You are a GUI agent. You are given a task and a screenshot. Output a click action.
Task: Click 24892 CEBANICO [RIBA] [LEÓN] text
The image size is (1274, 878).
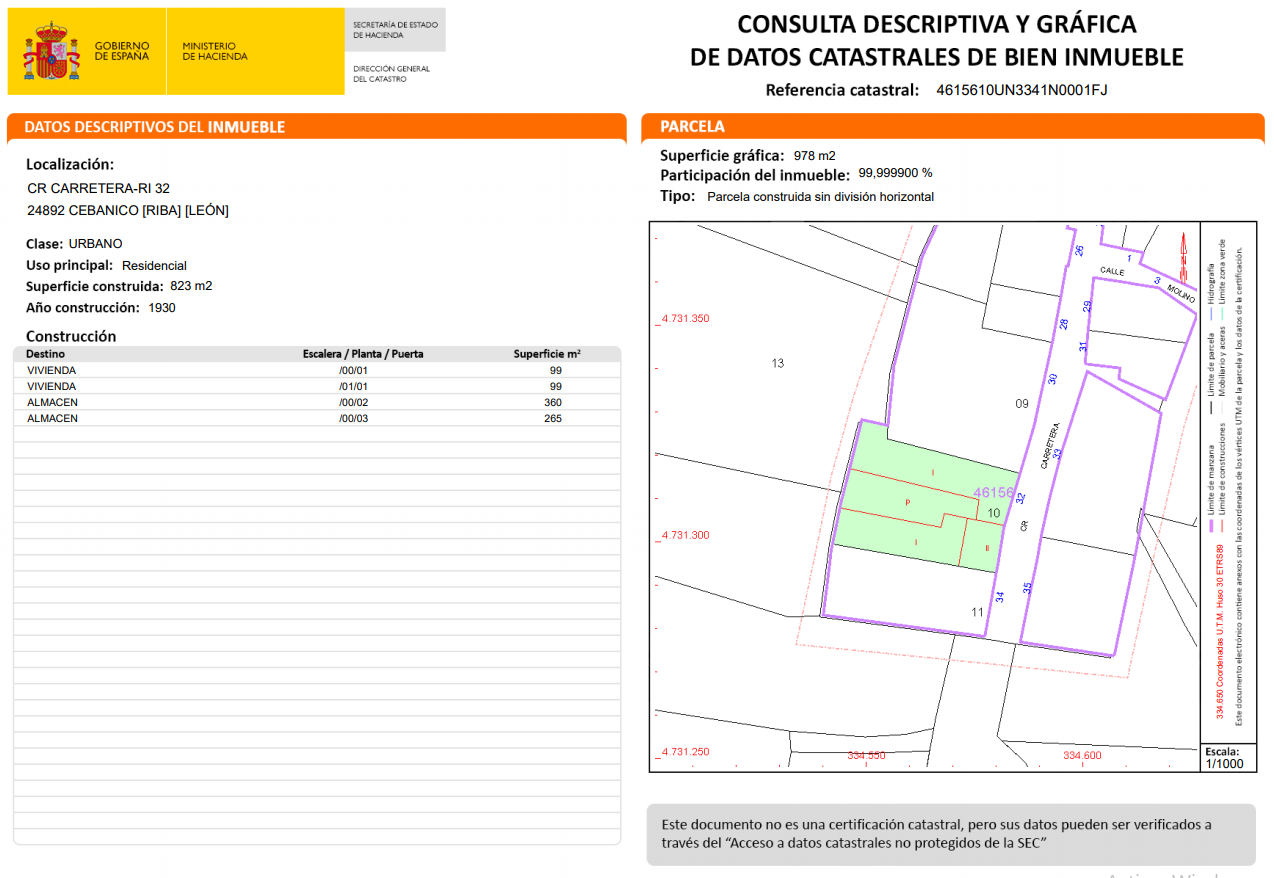(x=128, y=210)
